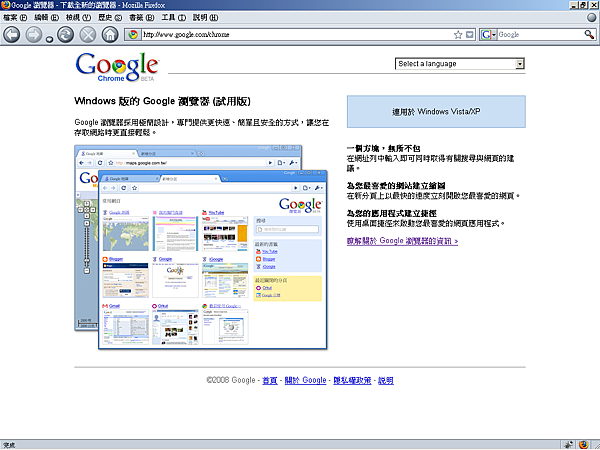Click the Firefox icon in the status bar
This screenshot has height=450, width=600.
pos(583,445)
